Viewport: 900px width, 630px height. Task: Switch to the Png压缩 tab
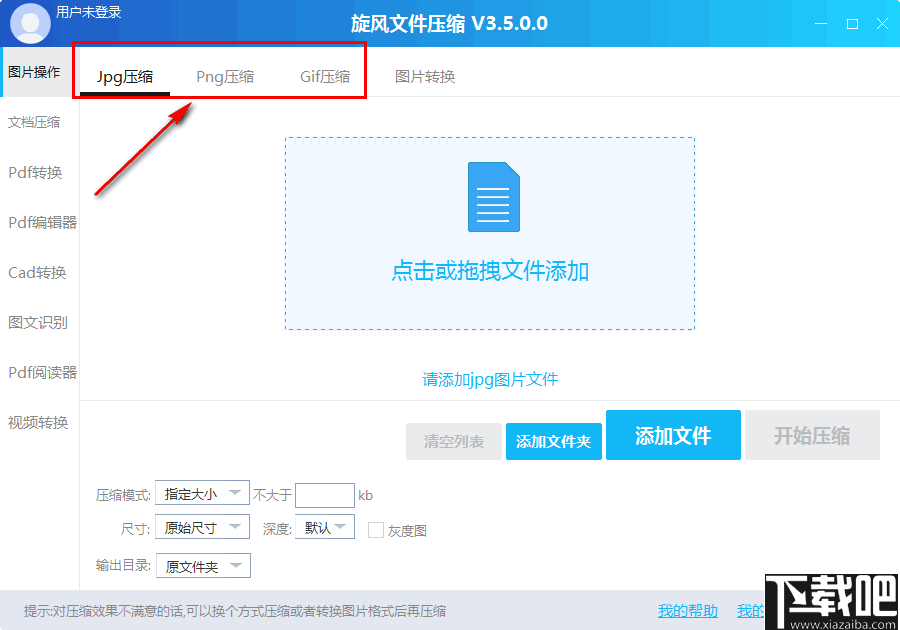225,77
